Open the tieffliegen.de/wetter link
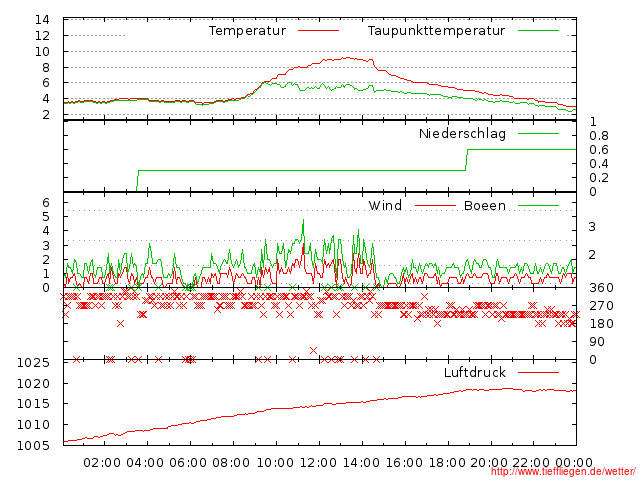Viewport: 640px width, 480px height. pyautogui.click(x=563, y=472)
